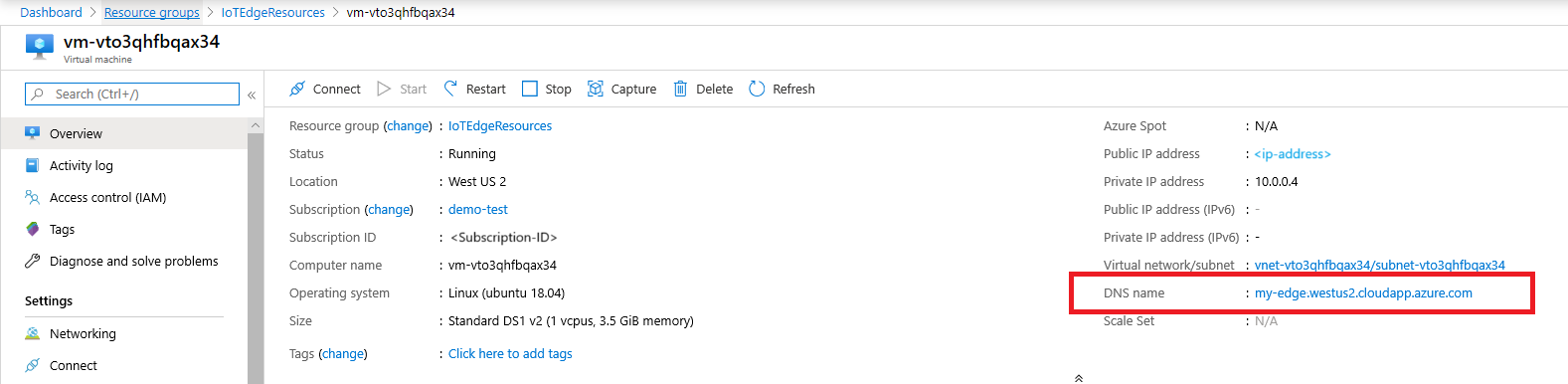
Task: Select Tags in the left menu
Action: [x=62, y=230]
